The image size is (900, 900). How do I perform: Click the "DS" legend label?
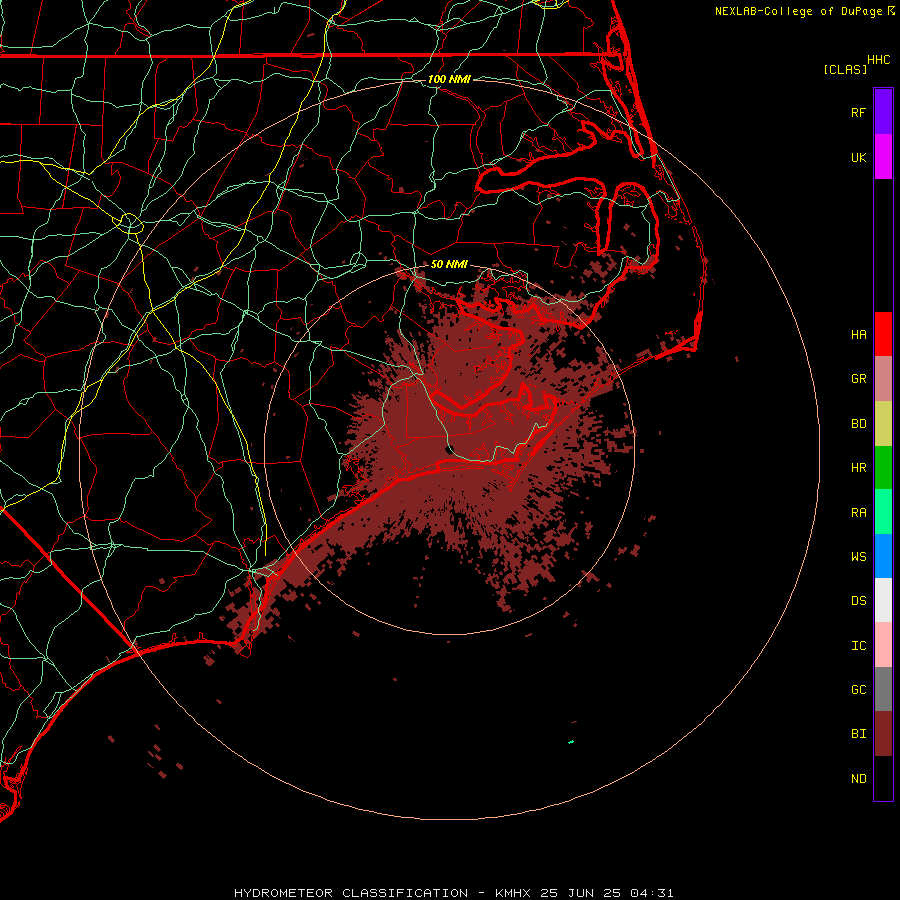tap(859, 601)
